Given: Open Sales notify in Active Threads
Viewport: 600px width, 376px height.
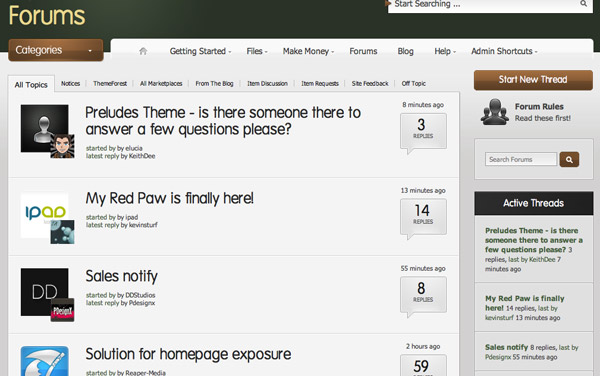Looking at the screenshot, I should point(506,347).
